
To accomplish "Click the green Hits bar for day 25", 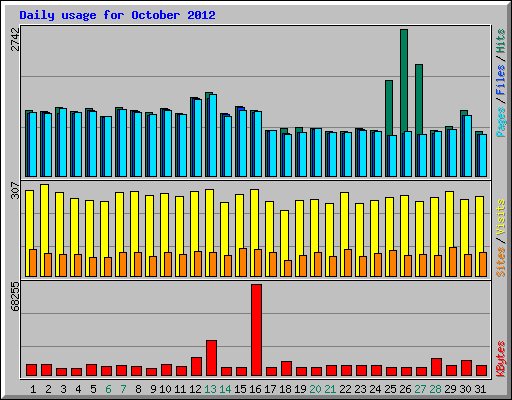I will (x=389, y=108).
